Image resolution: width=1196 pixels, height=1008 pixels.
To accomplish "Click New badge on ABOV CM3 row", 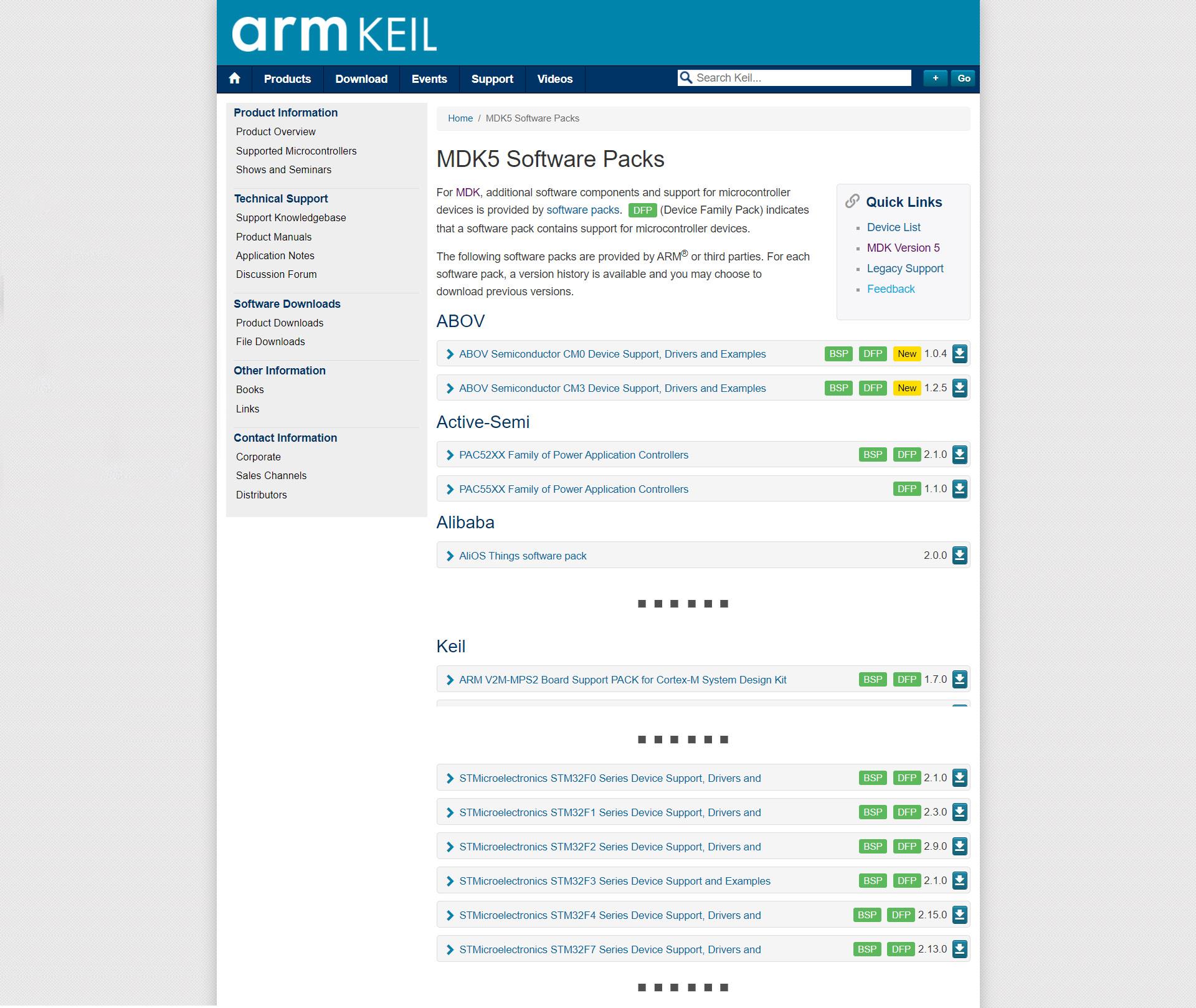I will click(x=907, y=388).
